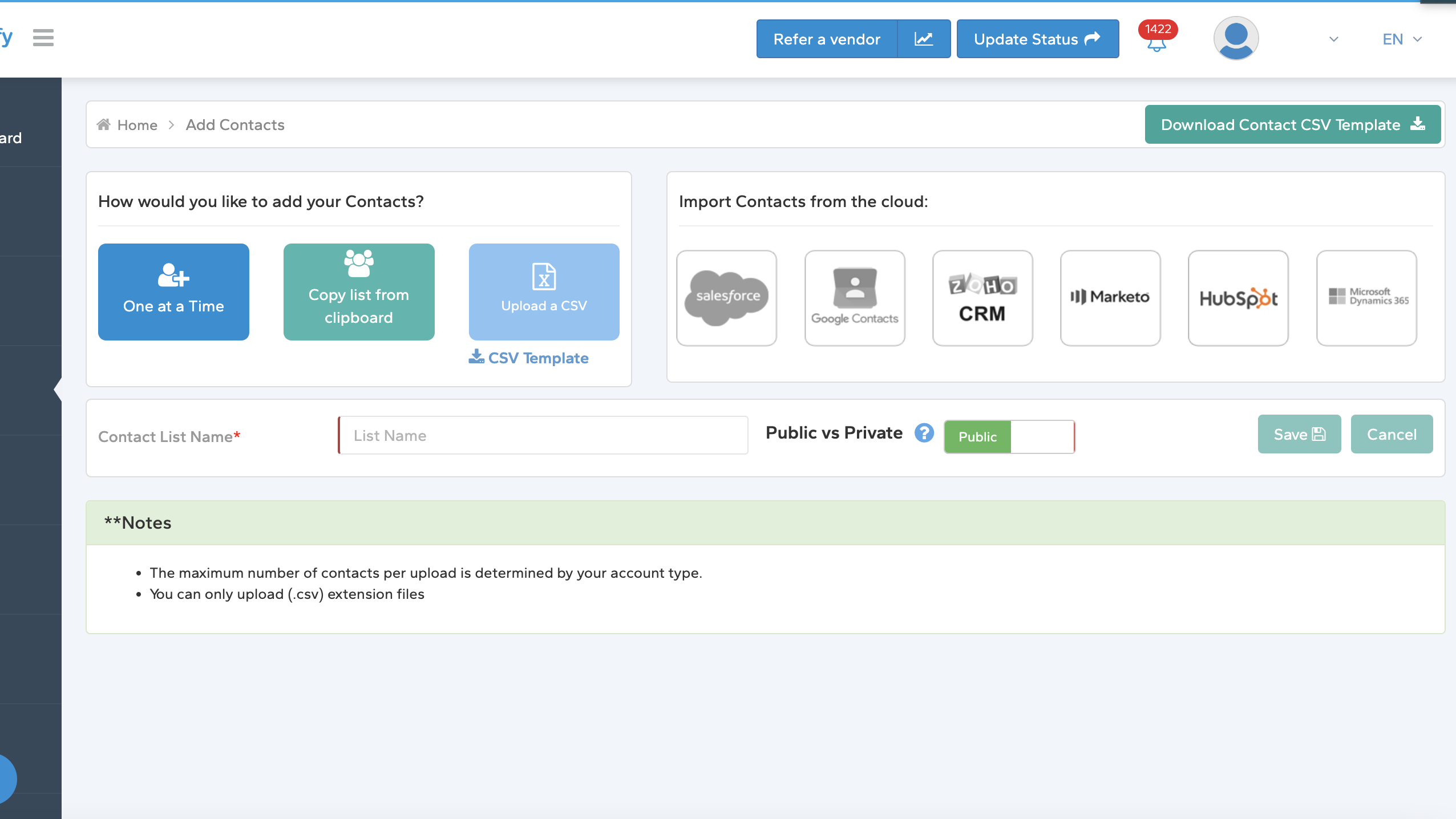1456x819 pixels.
Task: Open the Public vs Private help tooltip
Action: (x=924, y=433)
